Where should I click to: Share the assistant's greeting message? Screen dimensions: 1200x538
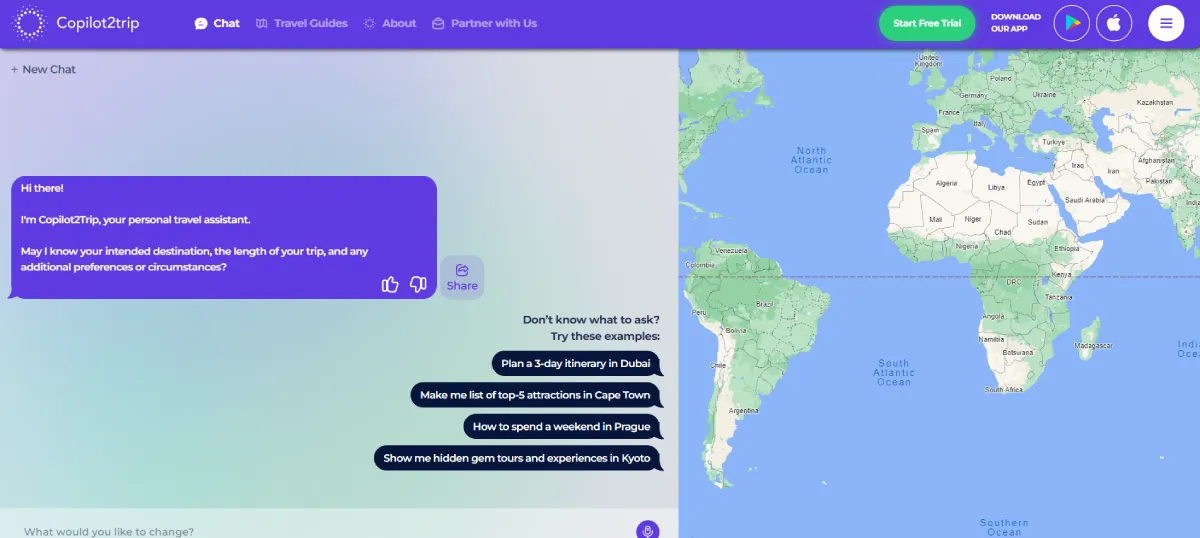coord(462,277)
